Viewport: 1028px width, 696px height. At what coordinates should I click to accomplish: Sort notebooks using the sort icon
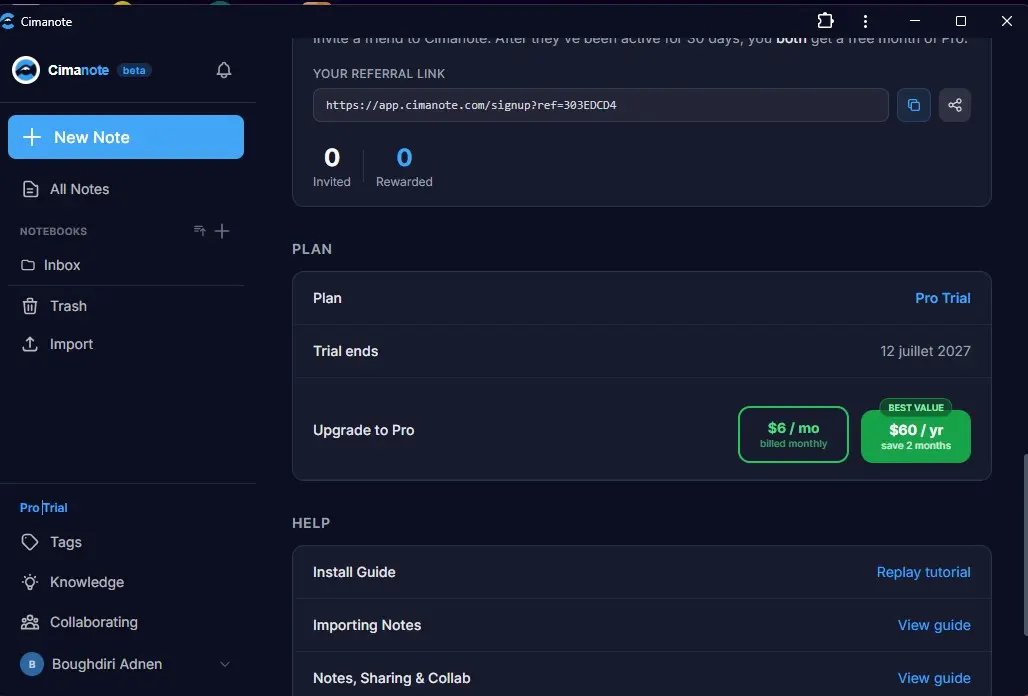[200, 231]
